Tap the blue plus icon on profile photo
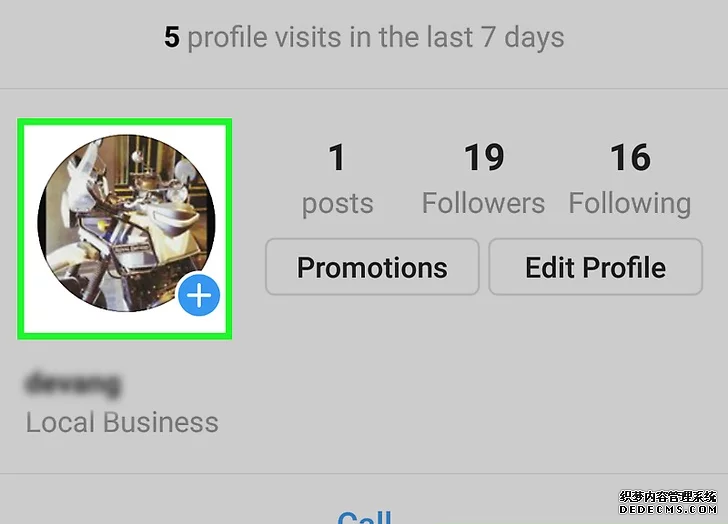728x524 pixels. [x=199, y=295]
